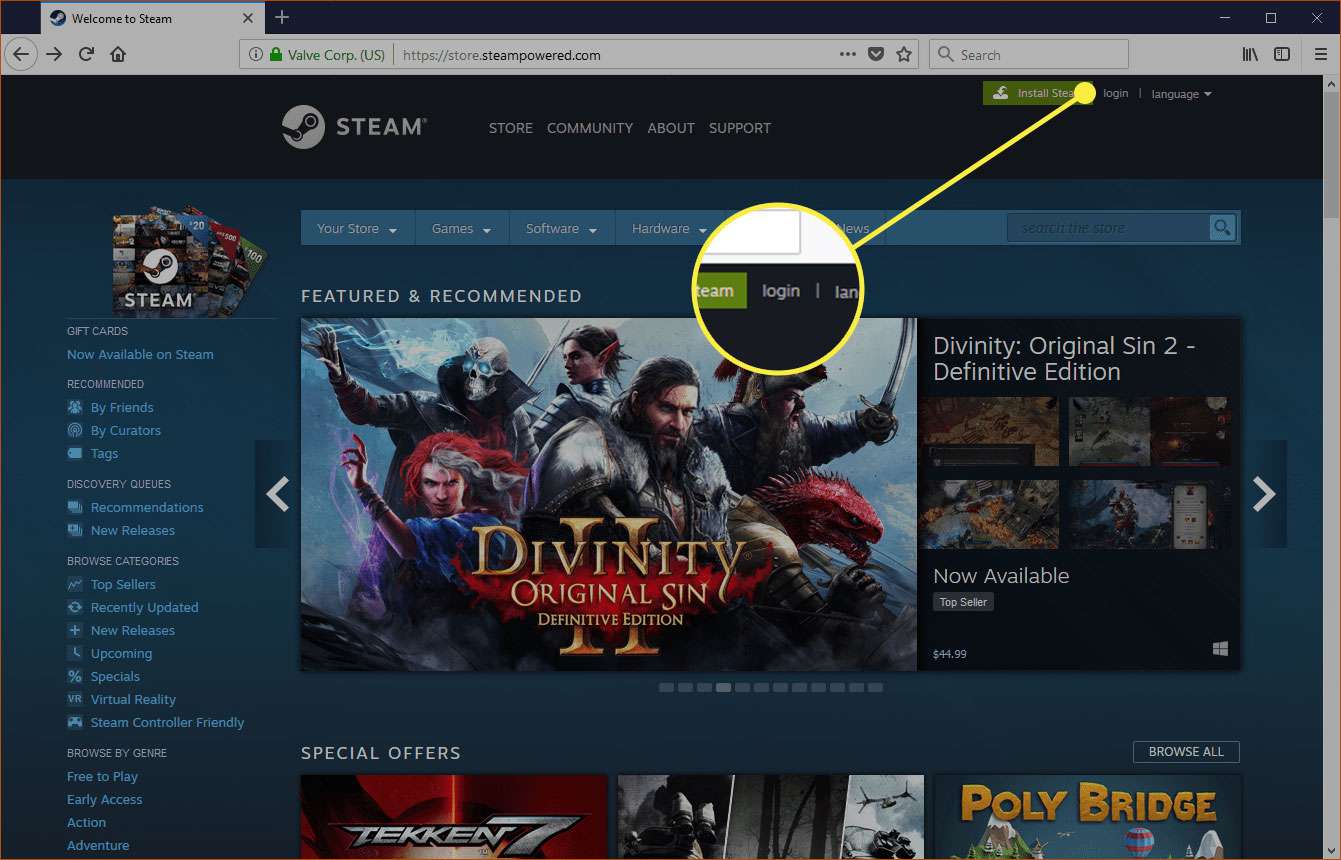The width and height of the screenshot is (1341, 860).
Task: Reload the page in Firefox
Action: tap(88, 54)
